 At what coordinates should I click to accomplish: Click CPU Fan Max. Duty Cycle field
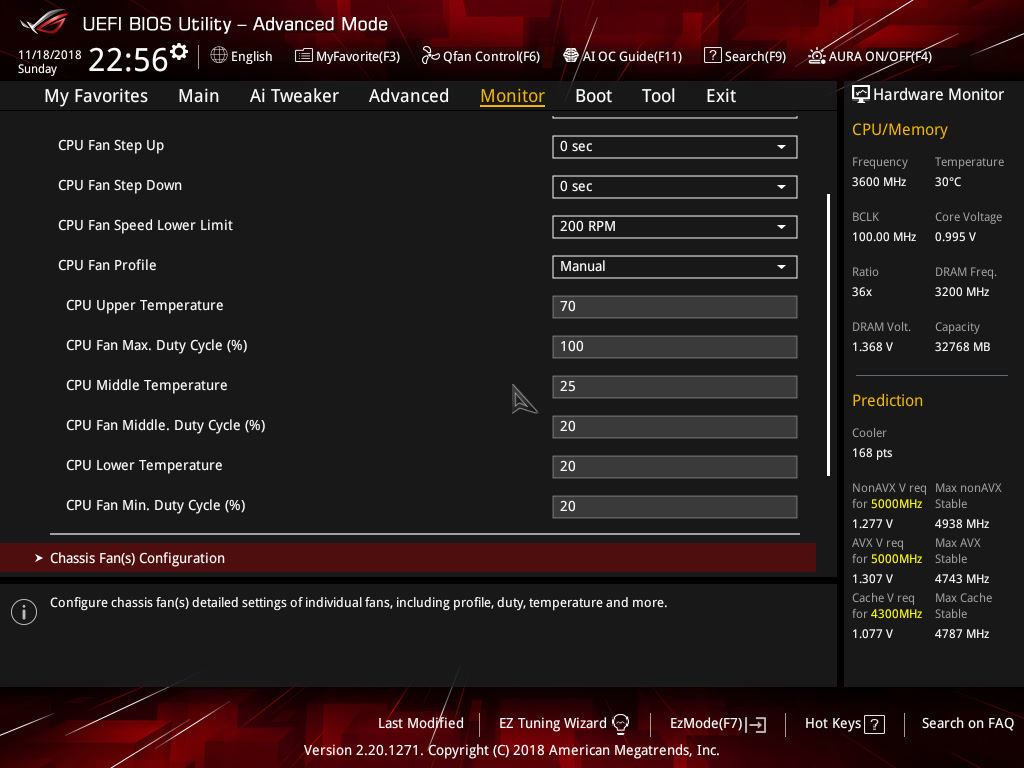point(675,347)
